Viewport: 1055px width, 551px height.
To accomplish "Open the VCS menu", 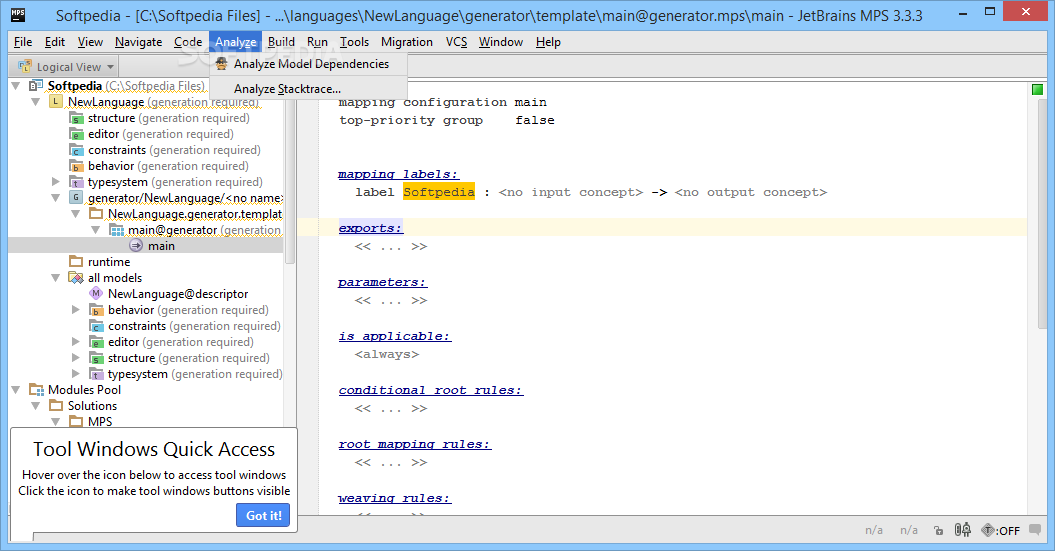I will tap(456, 42).
